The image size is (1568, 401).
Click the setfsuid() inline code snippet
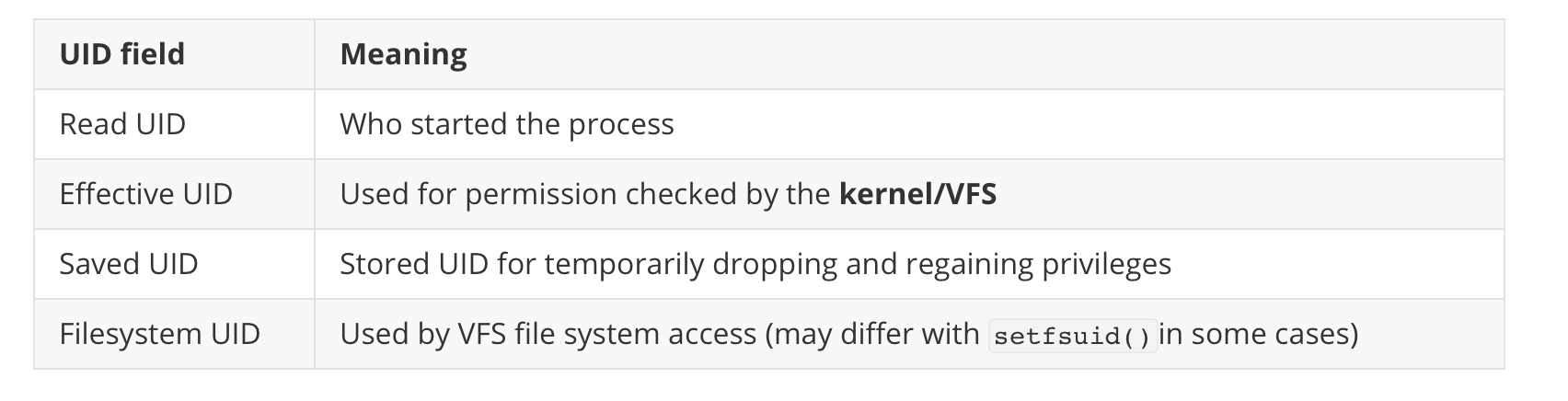(1072, 336)
